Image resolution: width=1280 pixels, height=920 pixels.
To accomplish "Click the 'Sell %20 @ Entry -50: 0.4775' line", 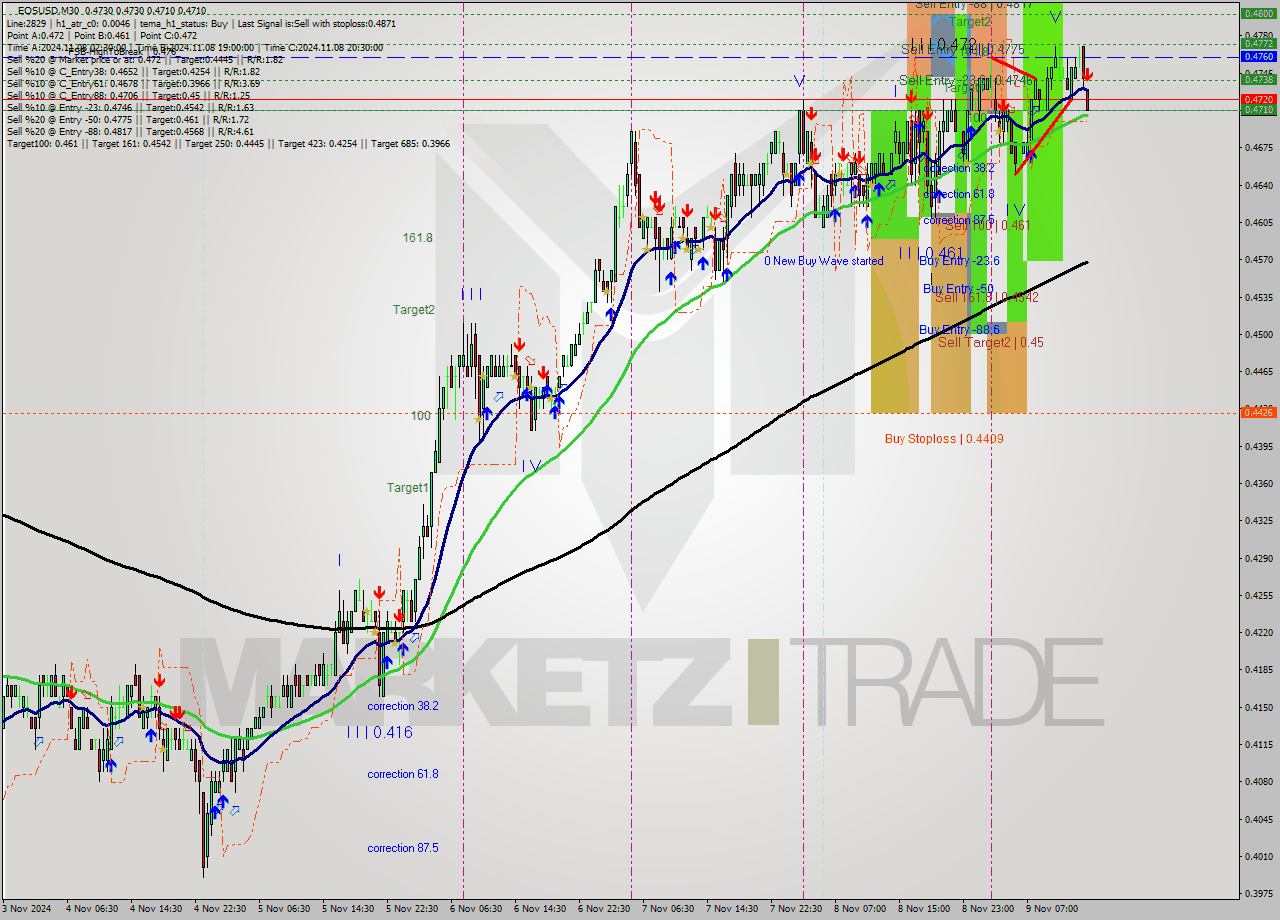I will click(129, 120).
